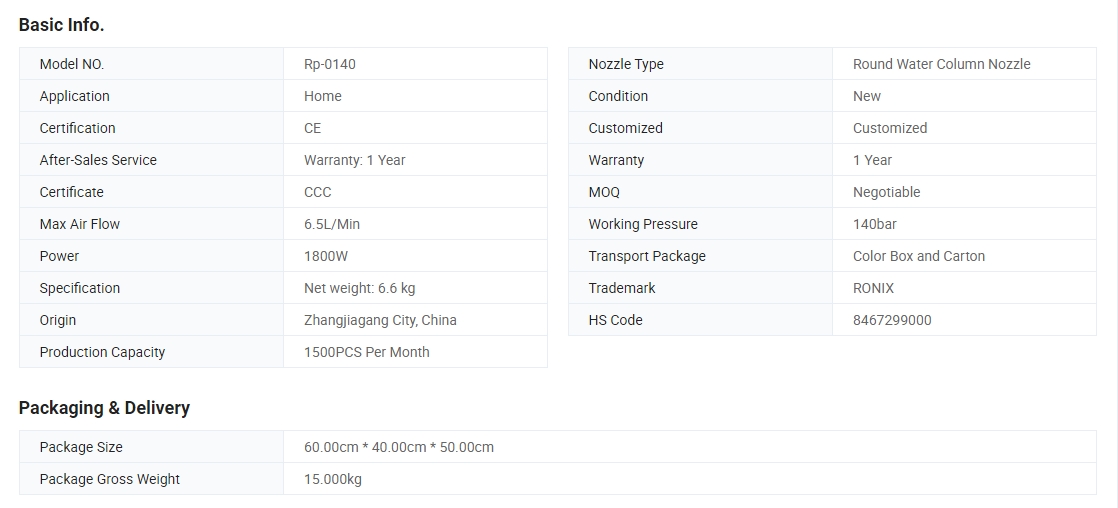Click the RONIX trademark value

[873, 288]
